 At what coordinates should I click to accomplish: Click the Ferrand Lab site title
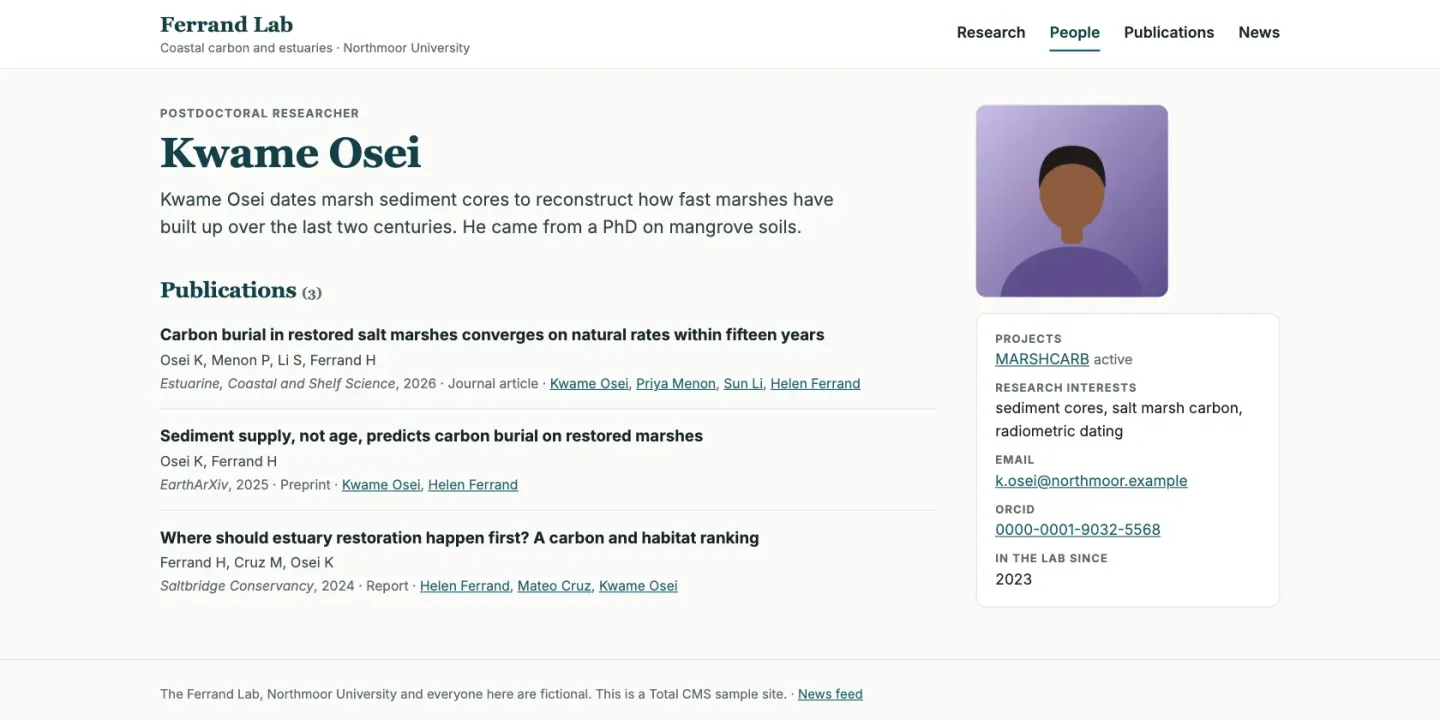[x=226, y=24]
